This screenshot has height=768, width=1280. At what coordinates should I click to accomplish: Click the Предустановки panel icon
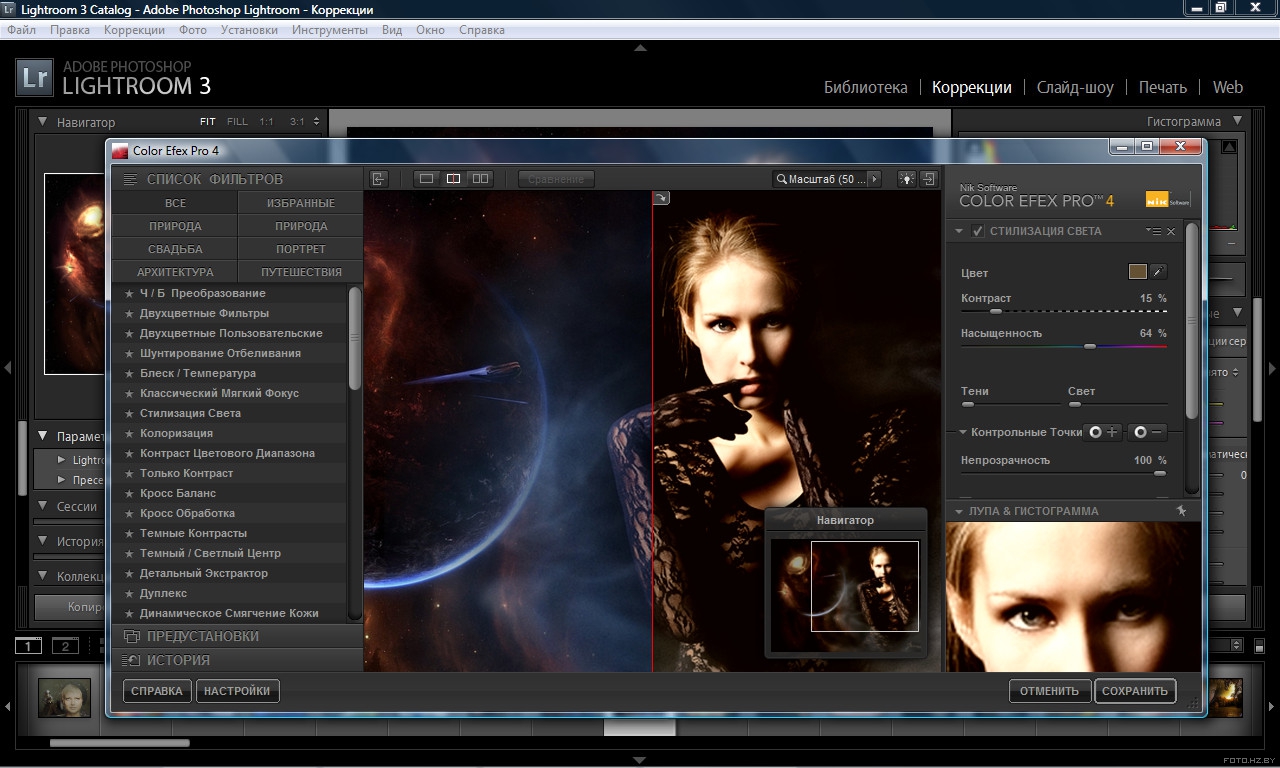click(x=130, y=636)
